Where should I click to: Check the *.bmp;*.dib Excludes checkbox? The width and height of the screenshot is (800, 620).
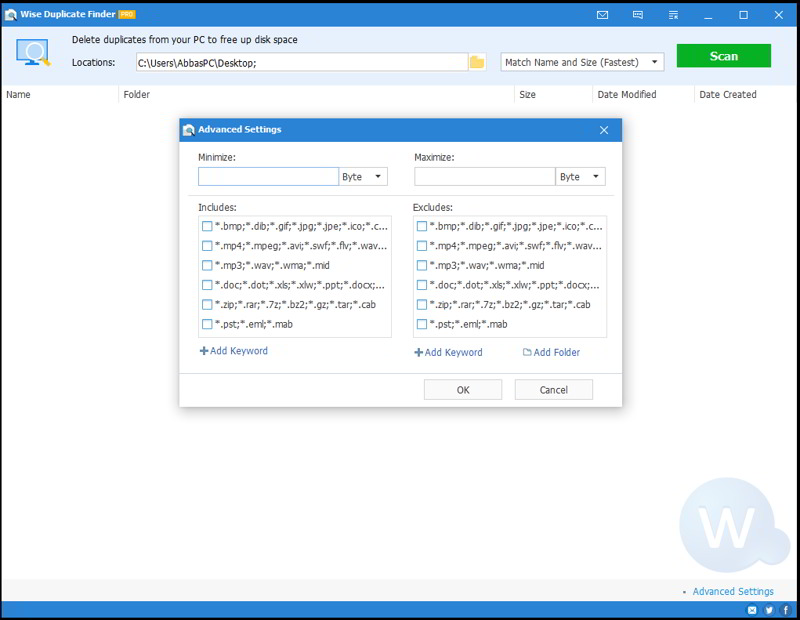[421, 226]
